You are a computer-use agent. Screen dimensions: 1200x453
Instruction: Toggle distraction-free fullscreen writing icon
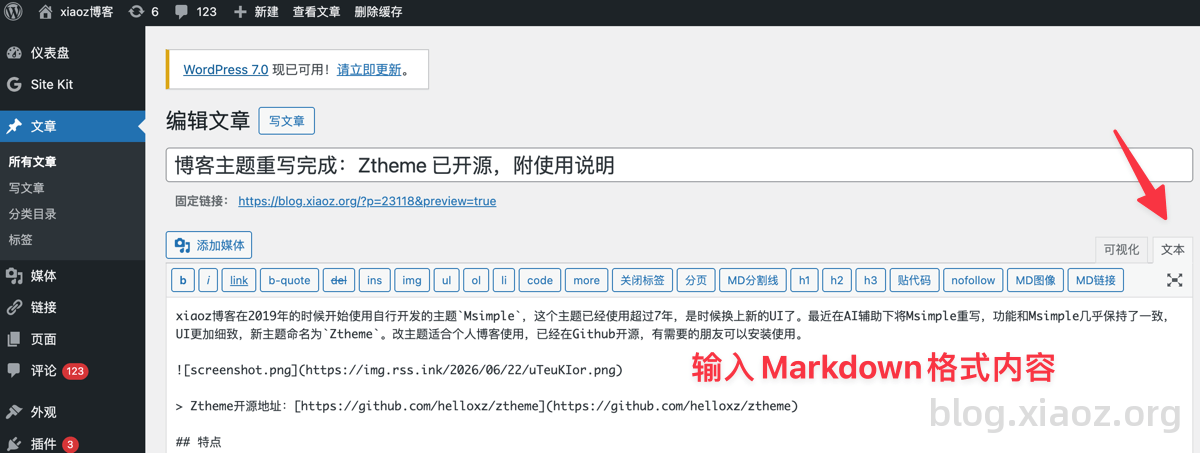coord(1175,280)
